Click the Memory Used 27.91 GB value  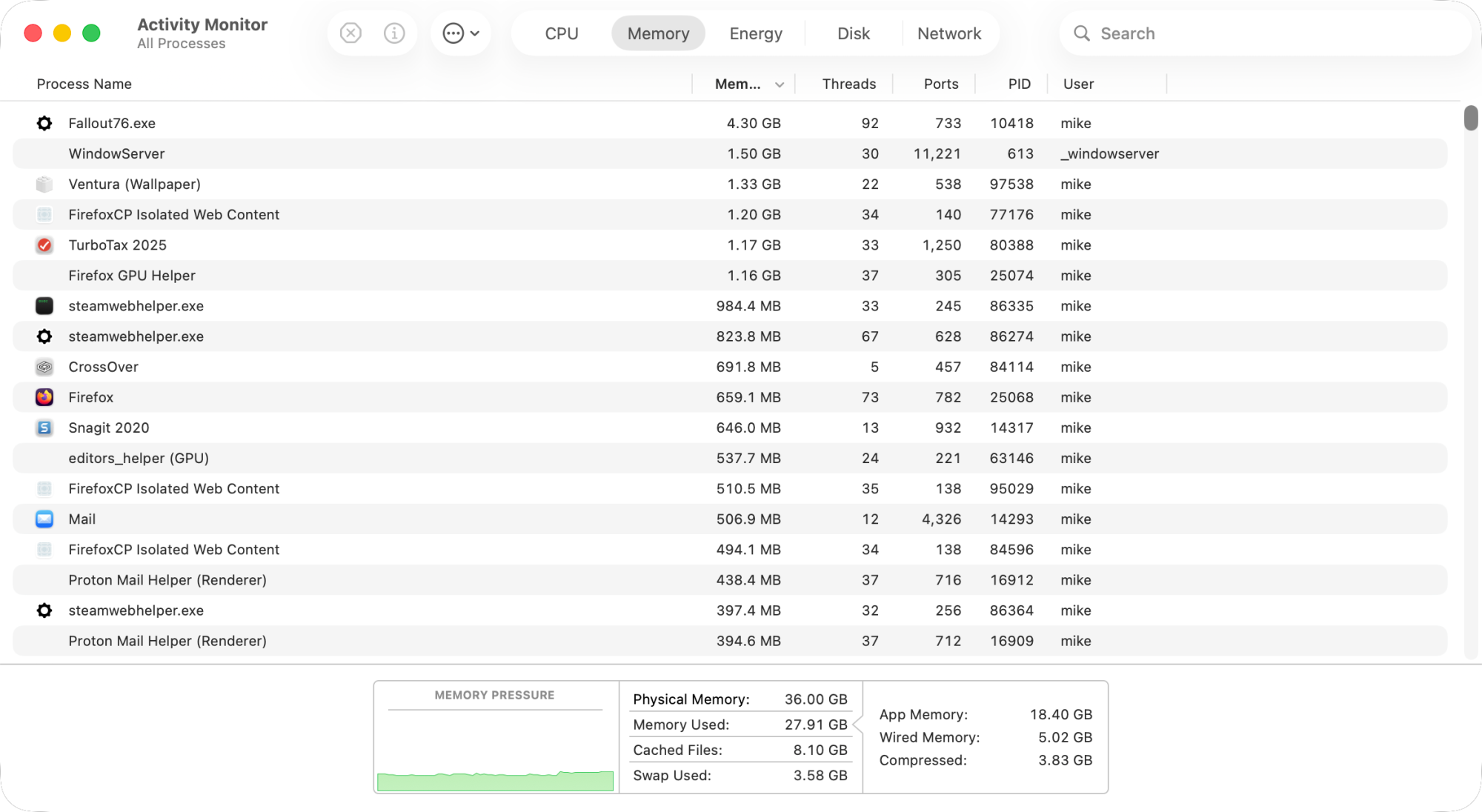tap(816, 724)
